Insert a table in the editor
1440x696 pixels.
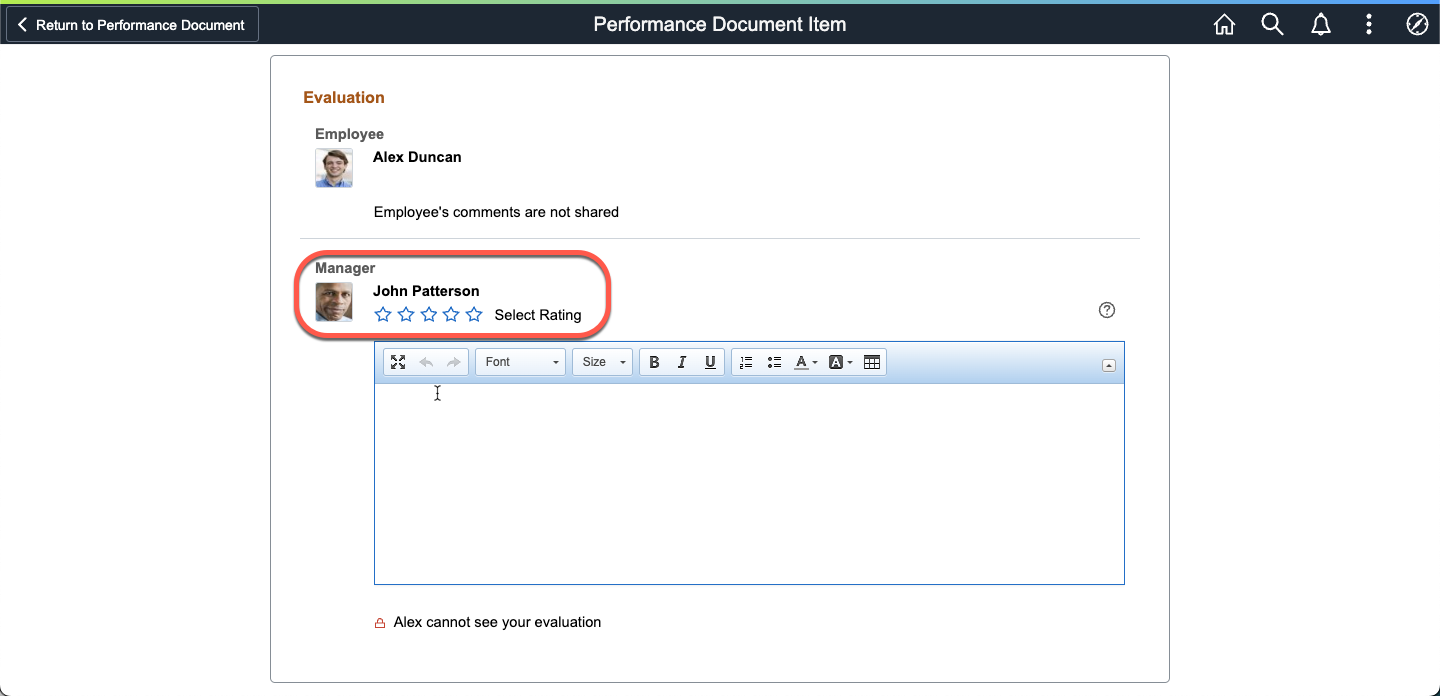pos(872,362)
